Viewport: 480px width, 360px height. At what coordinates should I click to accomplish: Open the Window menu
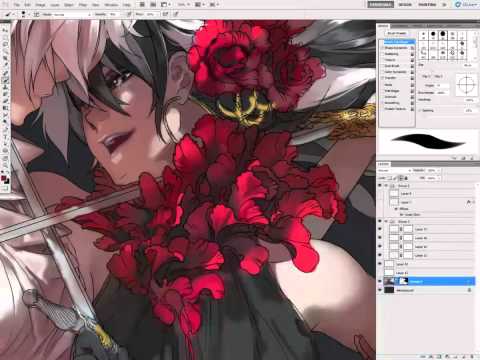tap(111, 5)
